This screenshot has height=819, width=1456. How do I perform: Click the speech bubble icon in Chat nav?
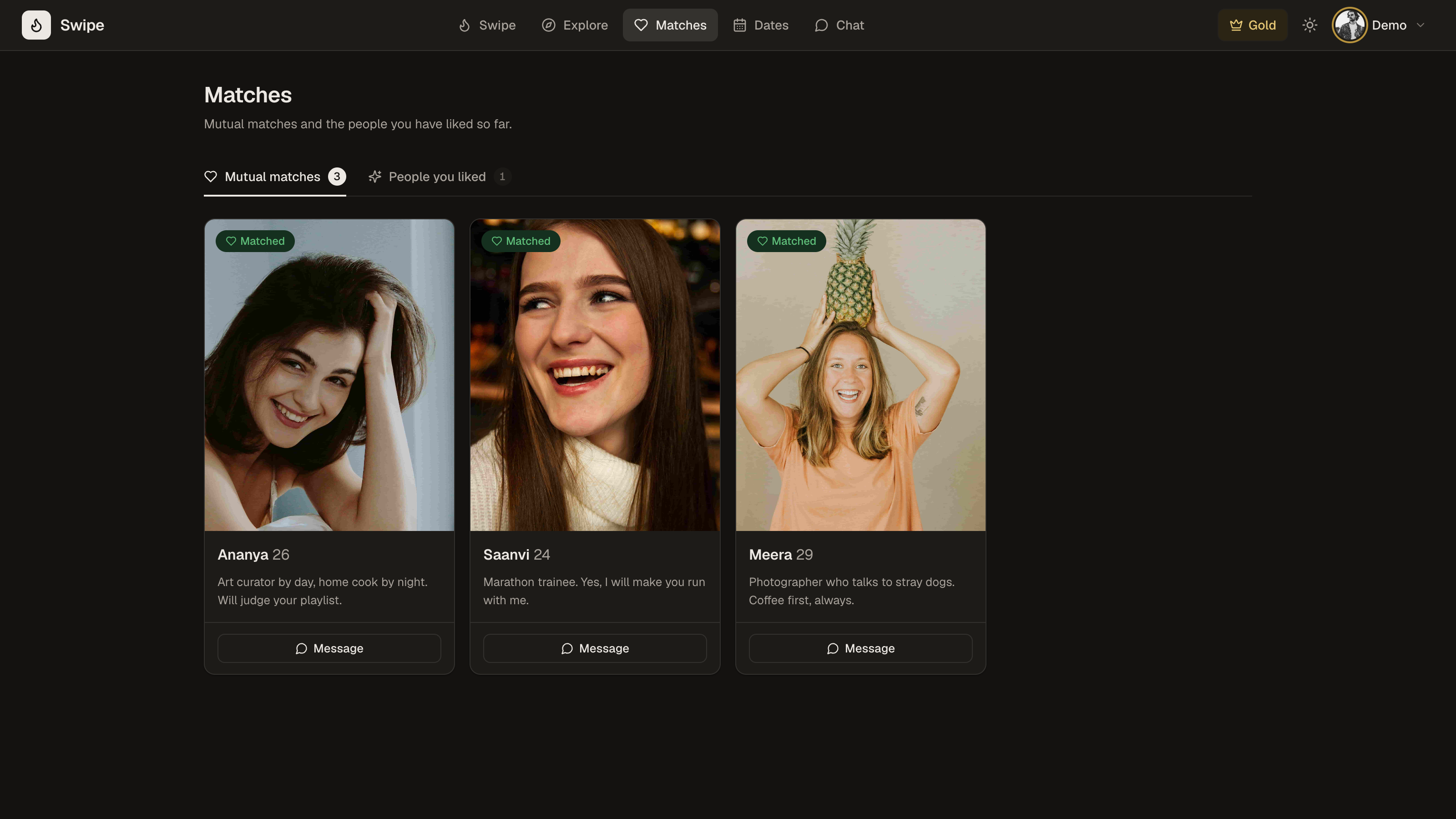(x=821, y=25)
